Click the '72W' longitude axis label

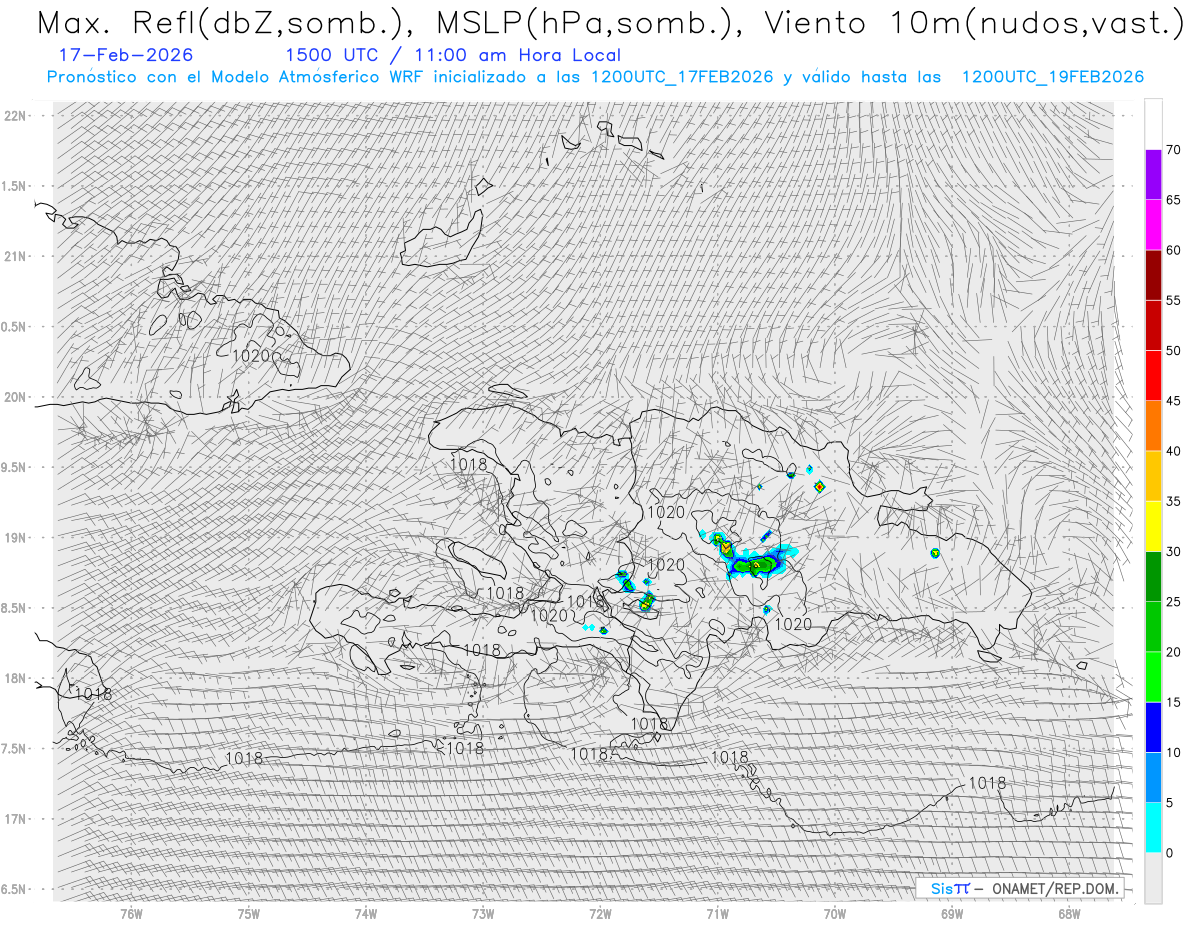click(x=600, y=913)
